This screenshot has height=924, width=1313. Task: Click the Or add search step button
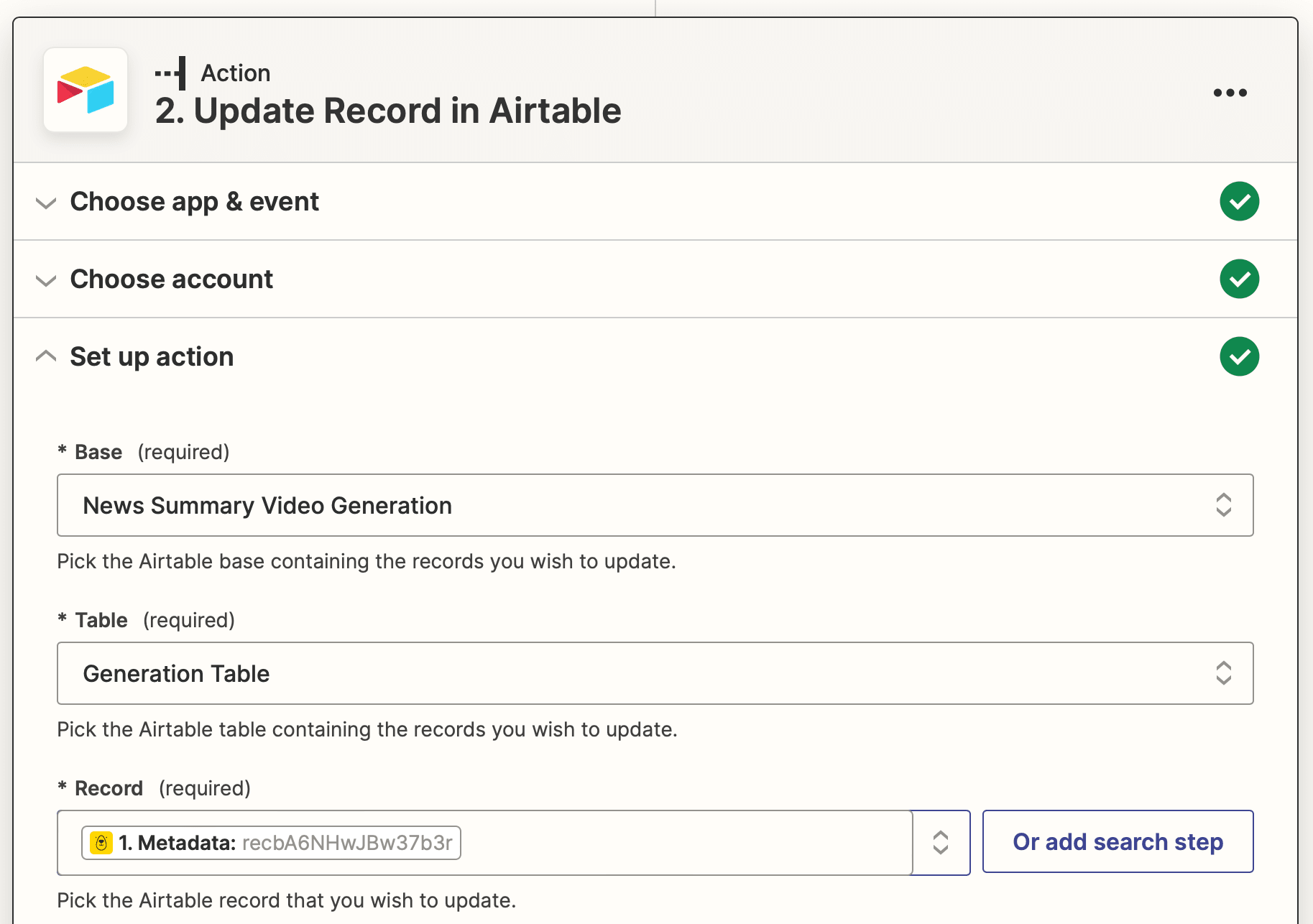pyautogui.click(x=1118, y=841)
